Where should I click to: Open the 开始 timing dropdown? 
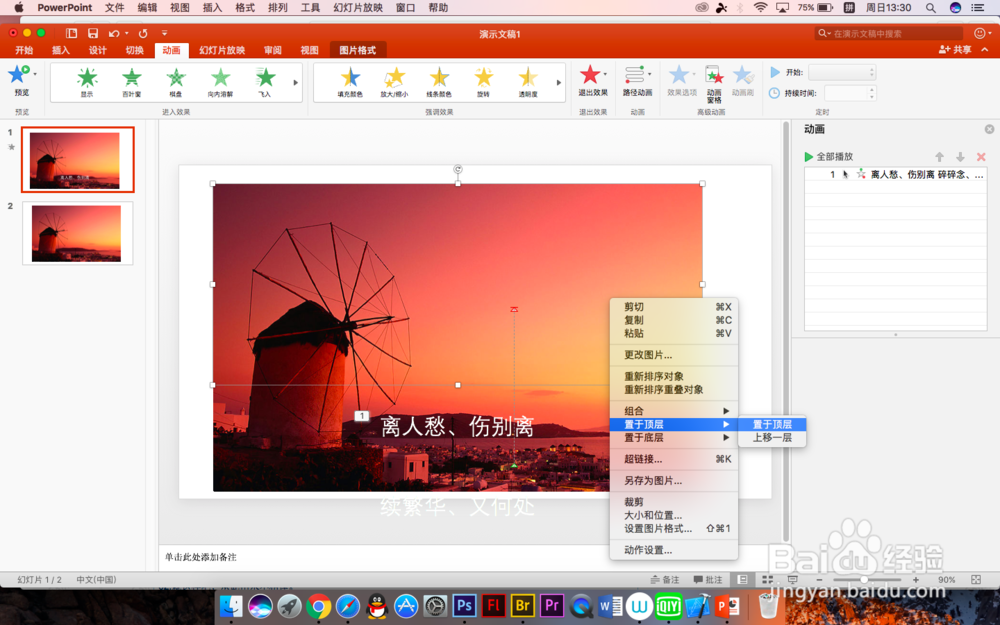pos(842,72)
